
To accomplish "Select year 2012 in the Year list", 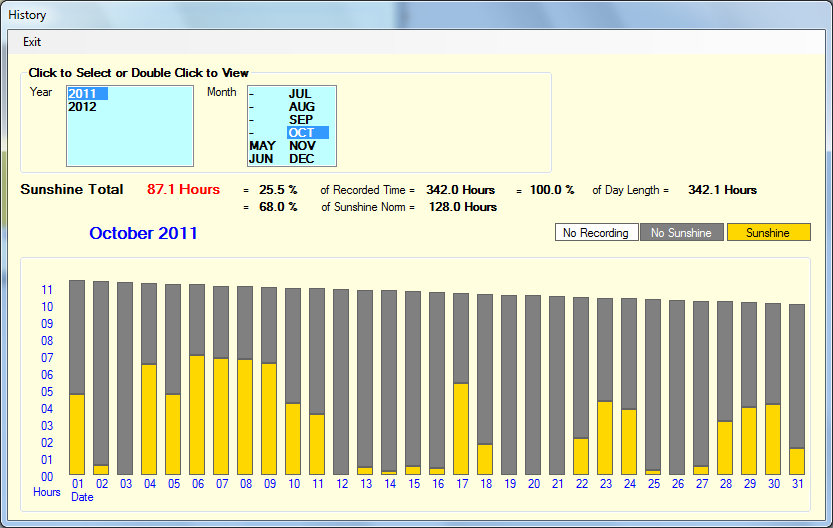I will pos(83,107).
